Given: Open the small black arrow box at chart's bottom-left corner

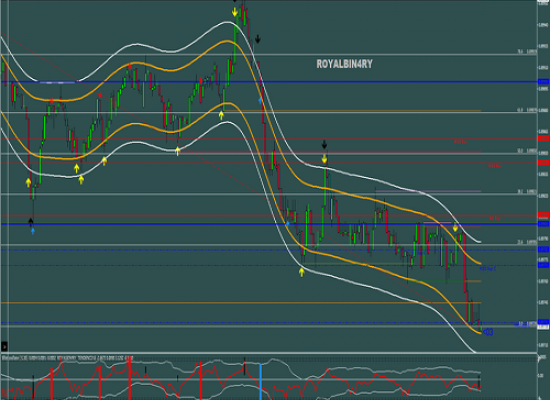Looking at the screenshot, I should pos(4,347).
